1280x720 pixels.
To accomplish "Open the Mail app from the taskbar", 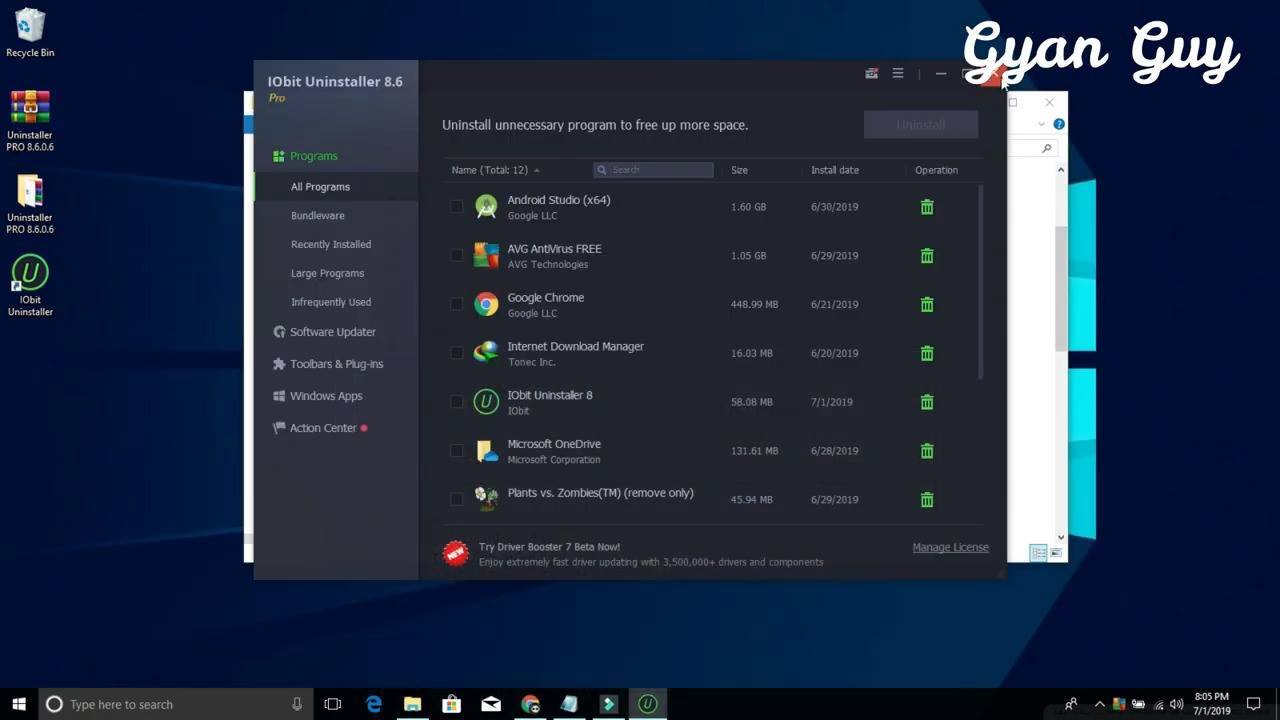I will click(491, 704).
